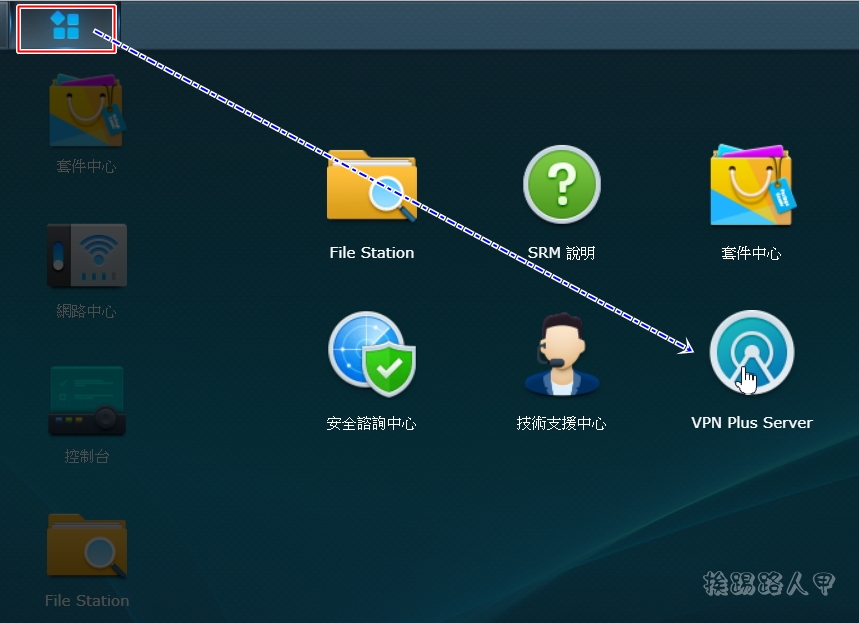Screen dimensions: 859x623
Task: Select the "網路中心" desktop label text
Action: pyautogui.click(x=87, y=311)
